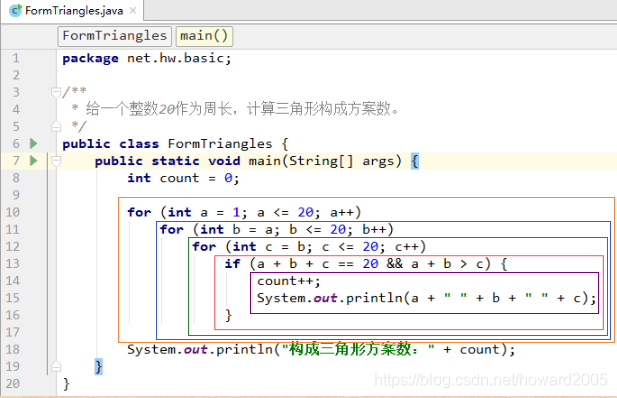Image resolution: width=617 pixels, height=398 pixels.
Task: Click 'String[] args' in the main signature
Action: coord(341,161)
